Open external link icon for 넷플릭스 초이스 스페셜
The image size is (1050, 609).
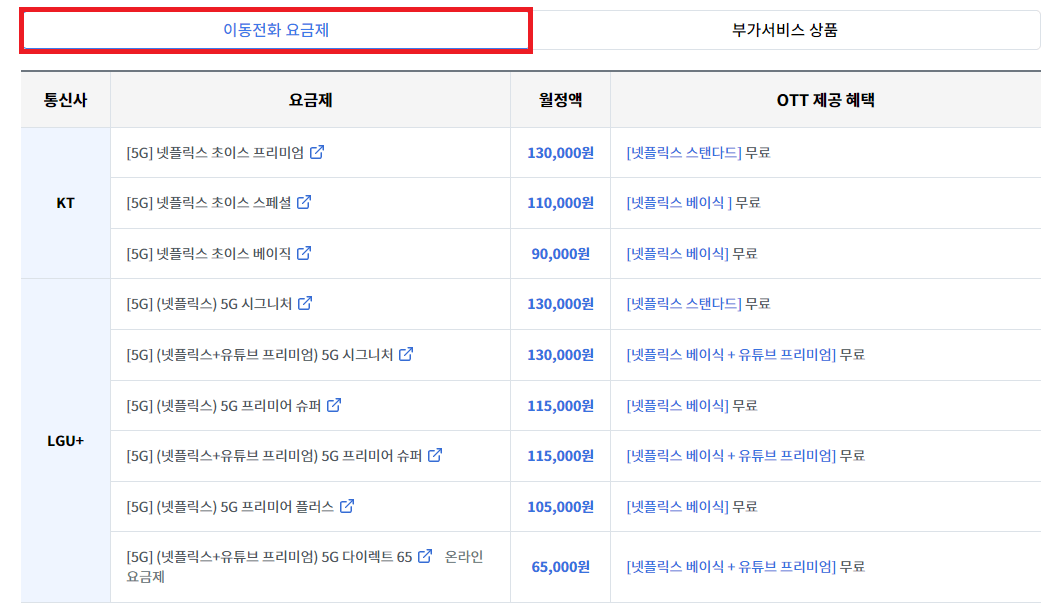[304, 202]
